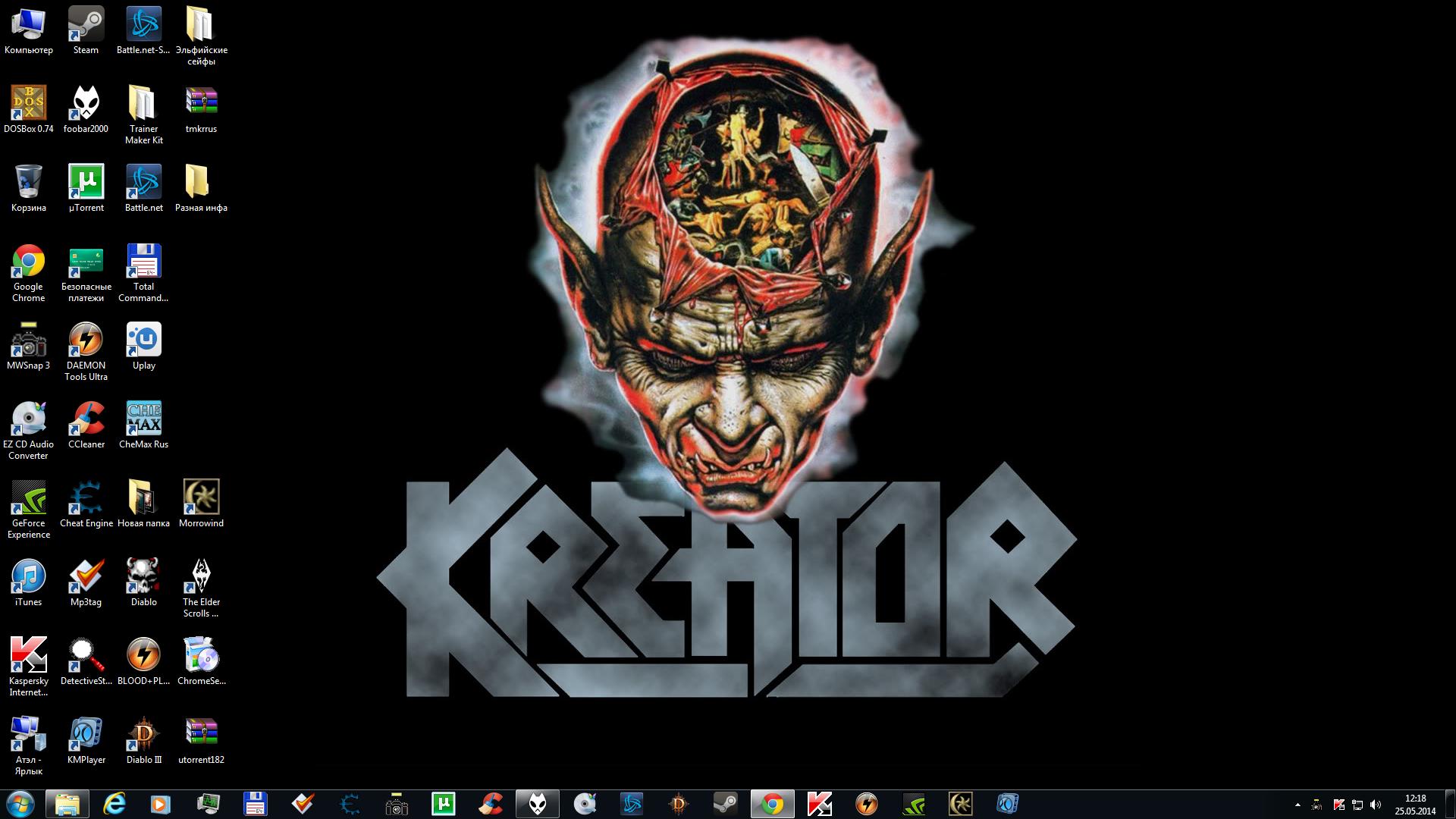Viewport: 1456px width, 819px height.
Task: Select the iTunes desktop shortcut
Action: [29, 584]
